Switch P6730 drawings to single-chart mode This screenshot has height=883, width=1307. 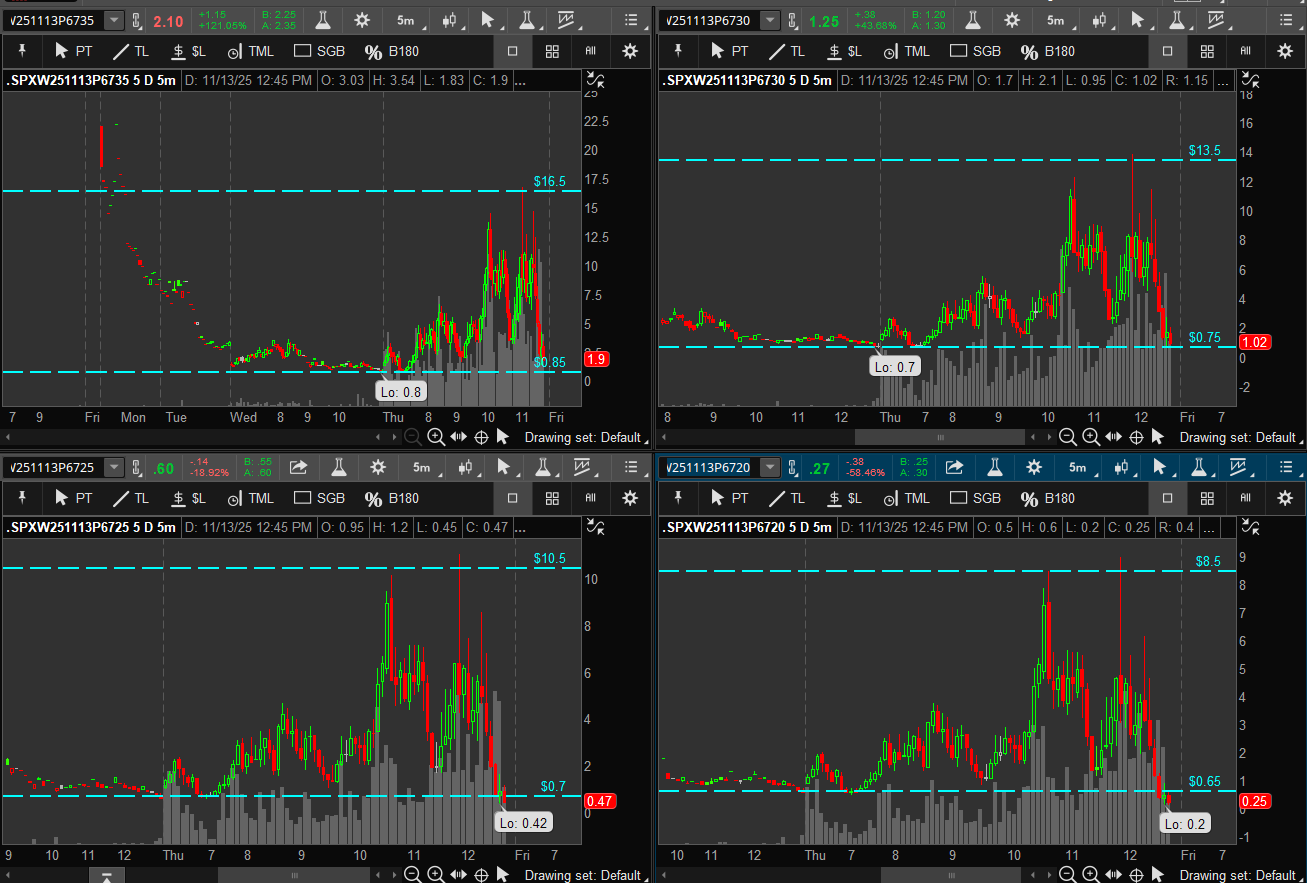tap(1167, 51)
